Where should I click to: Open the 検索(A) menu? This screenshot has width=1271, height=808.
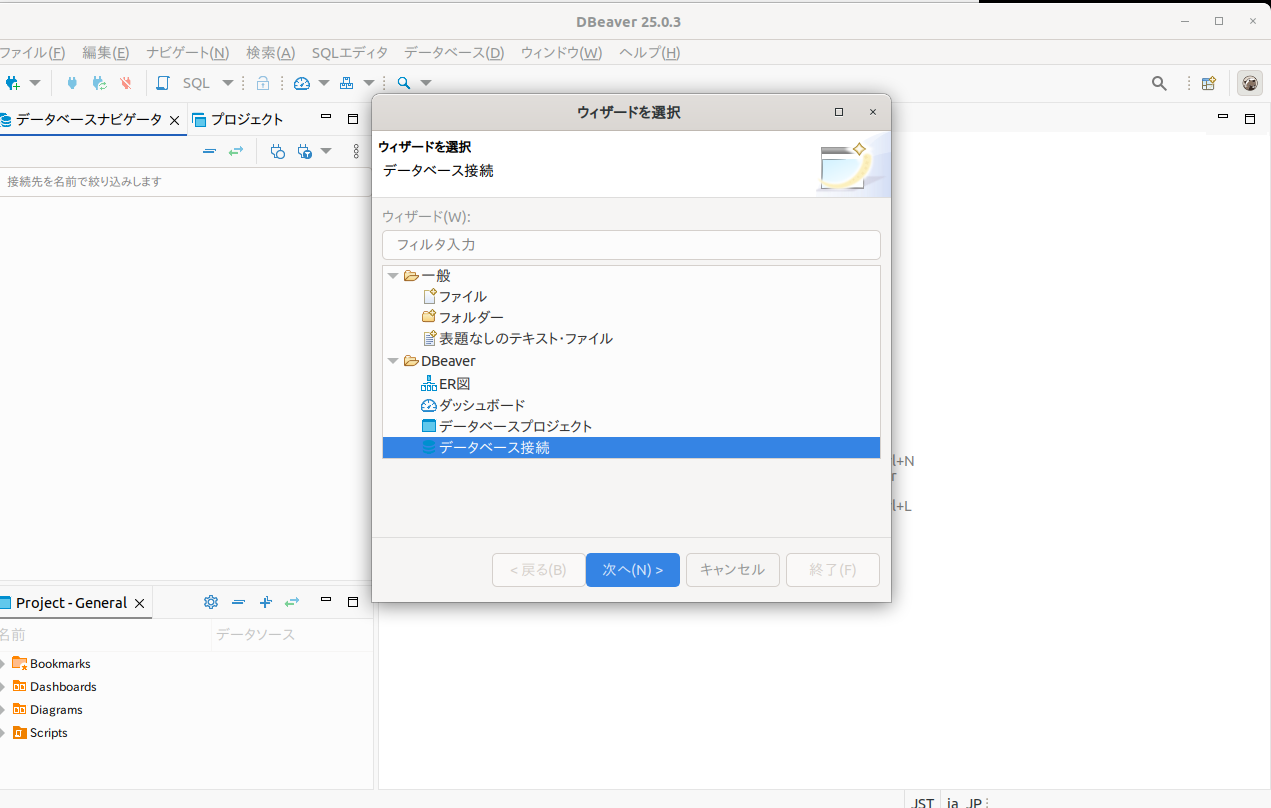[270, 53]
